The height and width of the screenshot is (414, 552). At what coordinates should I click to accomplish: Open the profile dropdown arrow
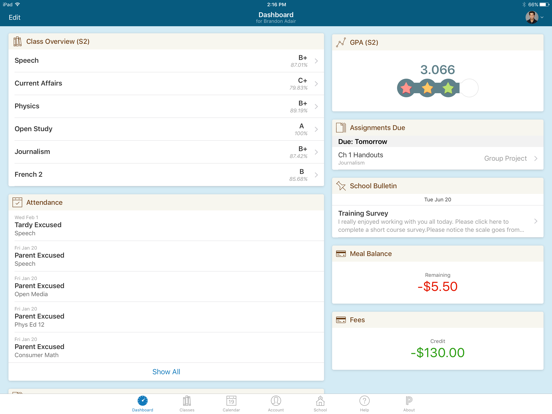[542, 17]
